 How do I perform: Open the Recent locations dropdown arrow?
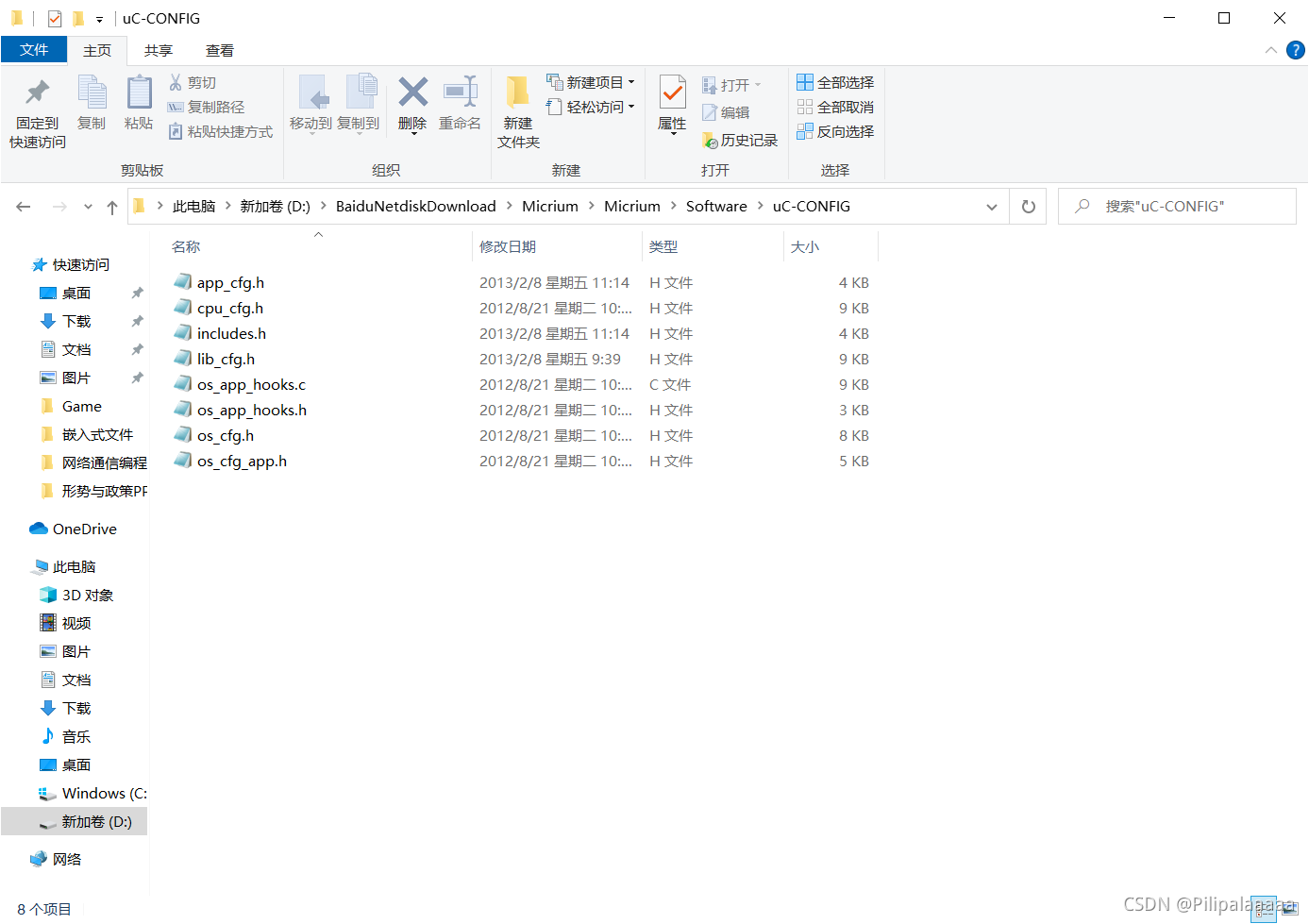[x=88, y=207]
